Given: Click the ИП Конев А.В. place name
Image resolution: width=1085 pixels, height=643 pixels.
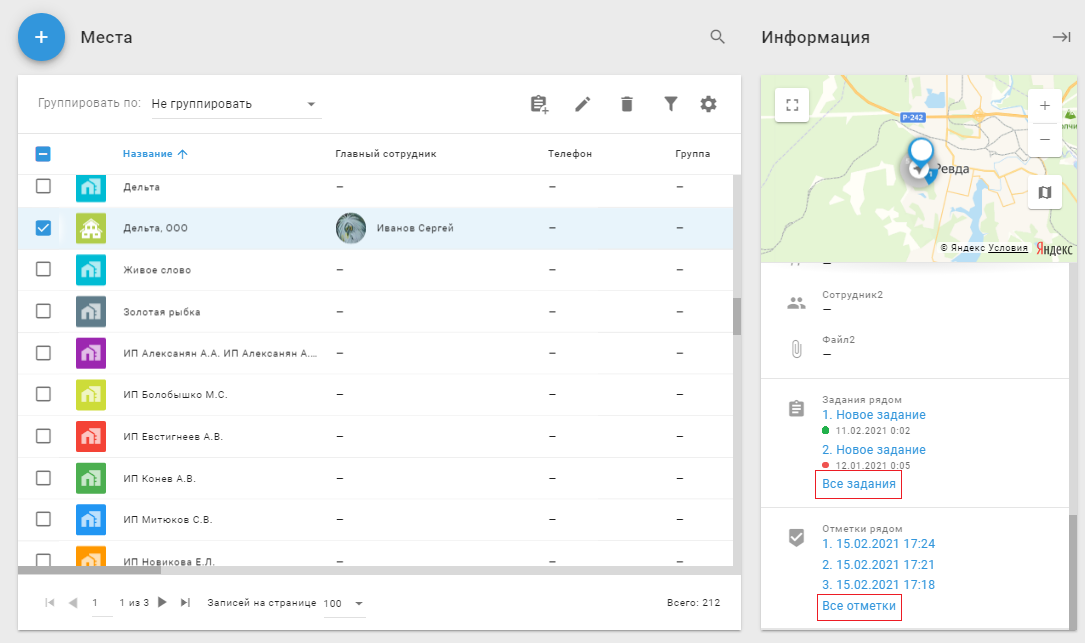Looking at the screenshot, I should click(159, 478).
